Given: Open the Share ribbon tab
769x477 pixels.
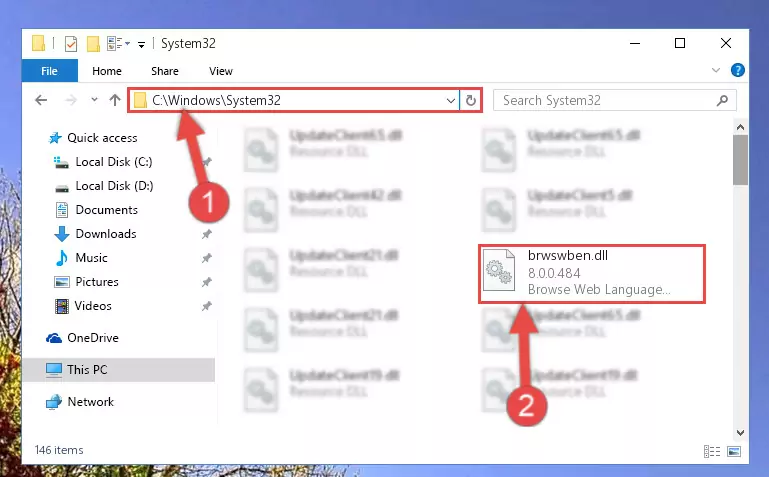Looking at the screenshot, I should (x=165, y=71).
